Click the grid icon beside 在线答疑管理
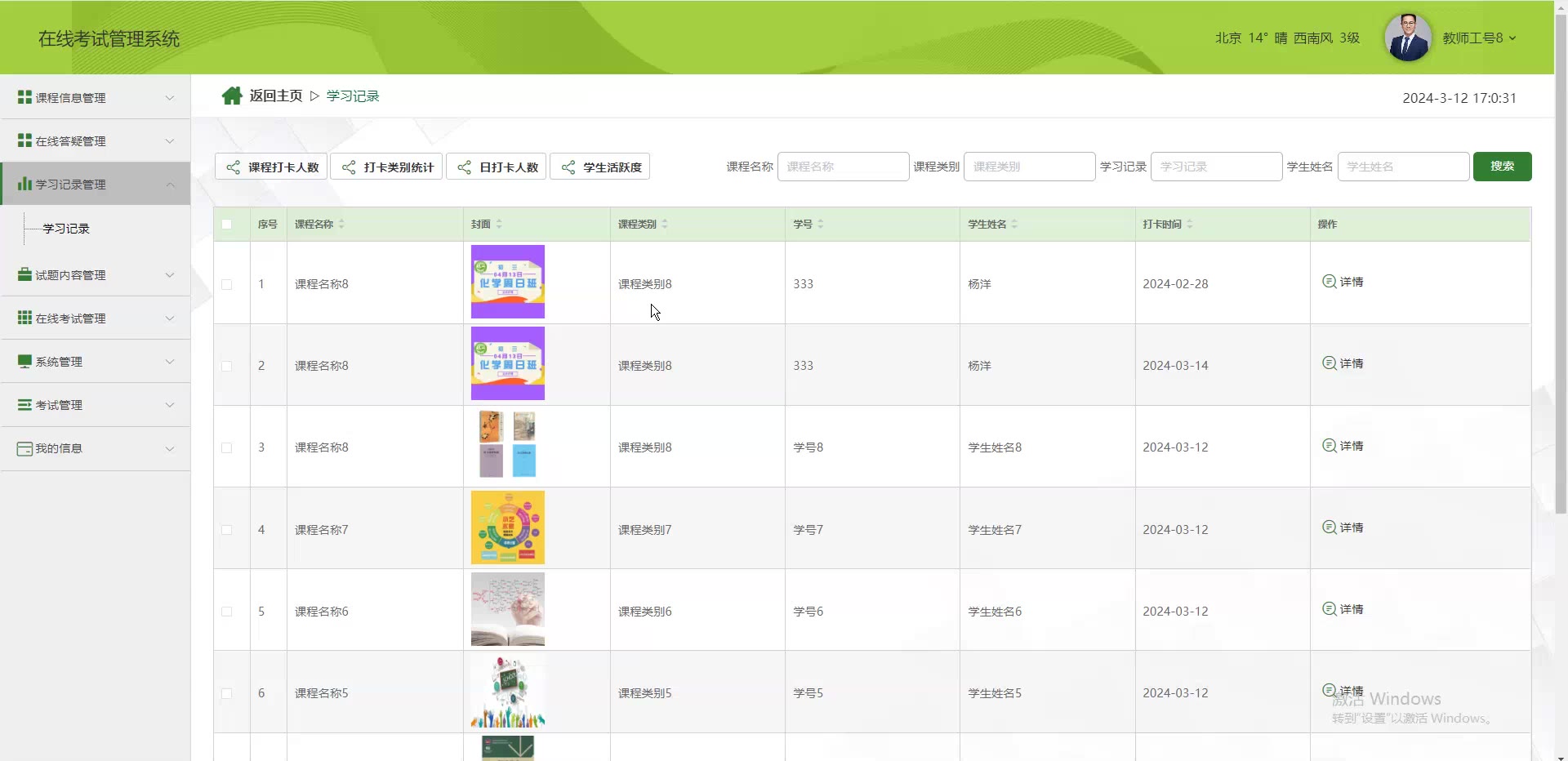The image size is (1568, 761). 24,140
